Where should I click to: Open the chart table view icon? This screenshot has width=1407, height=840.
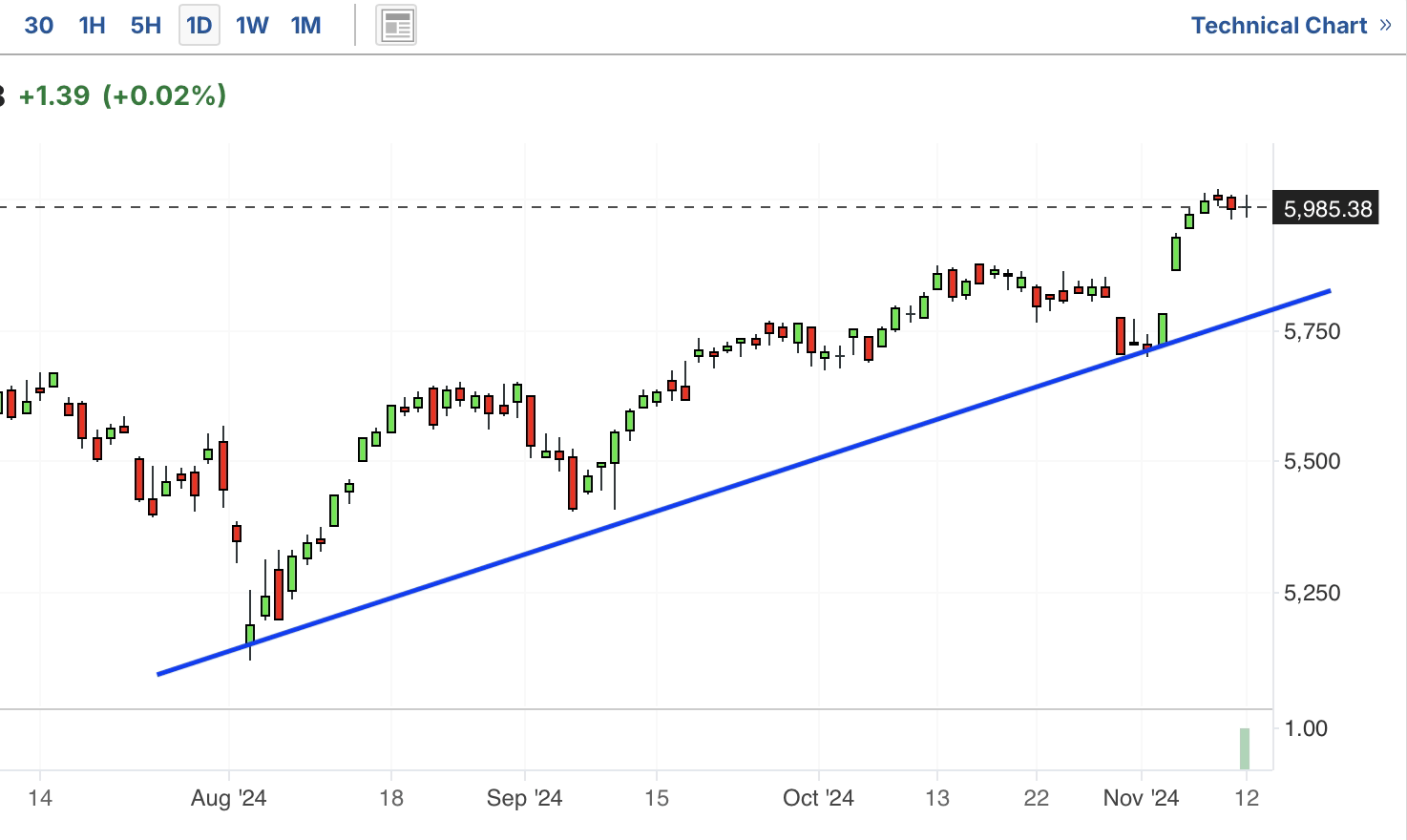coord(396,26)
